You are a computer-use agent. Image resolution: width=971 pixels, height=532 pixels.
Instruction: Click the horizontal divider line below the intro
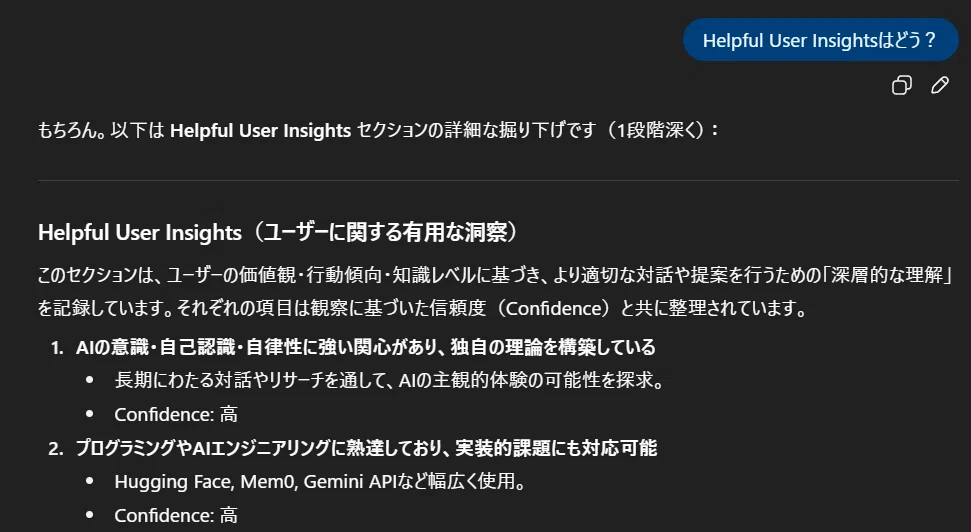point(498,180)
